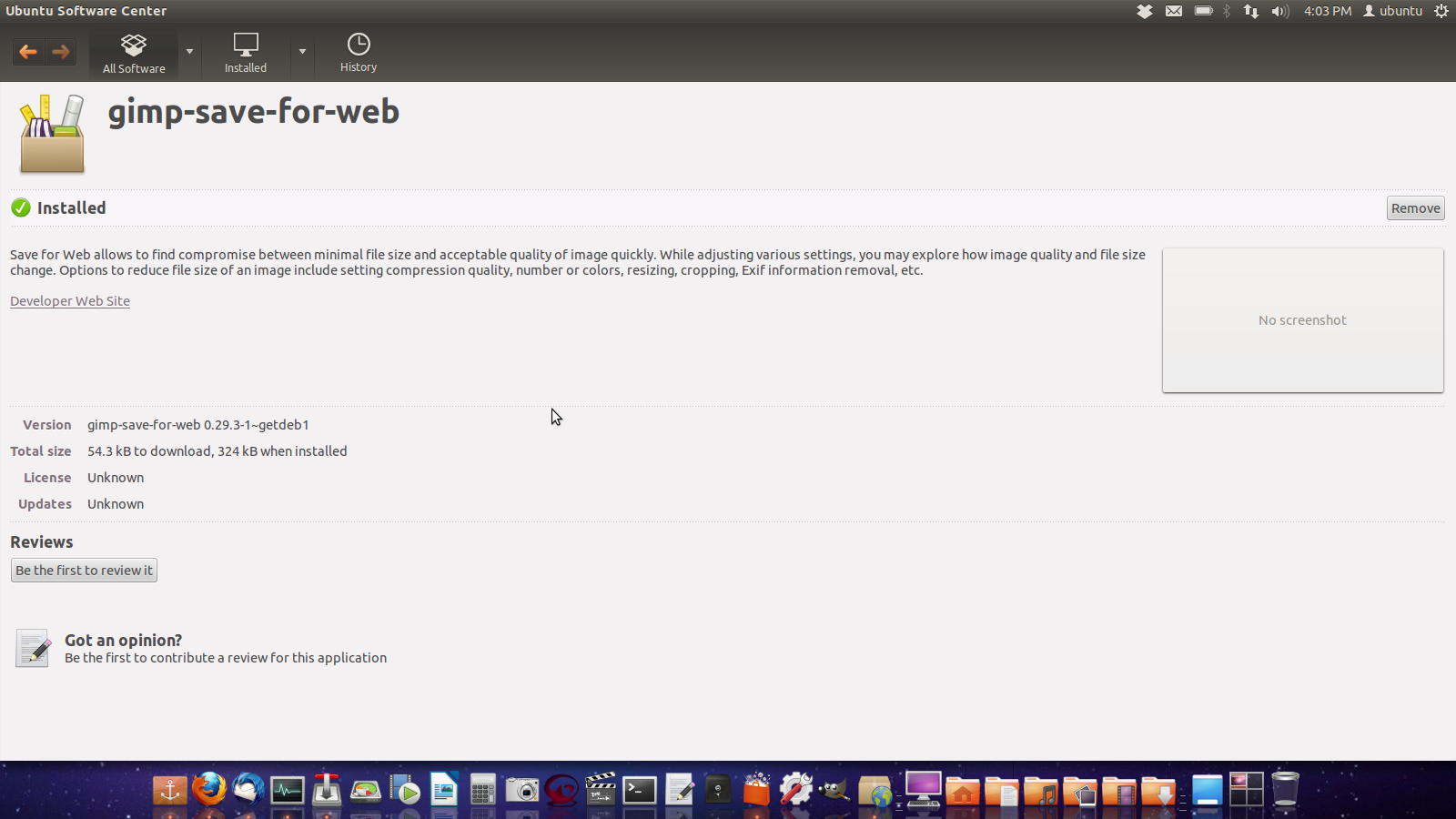Open the power and session gear menu
Viewport: 1456px width, 819px height.
(1441, 11)
